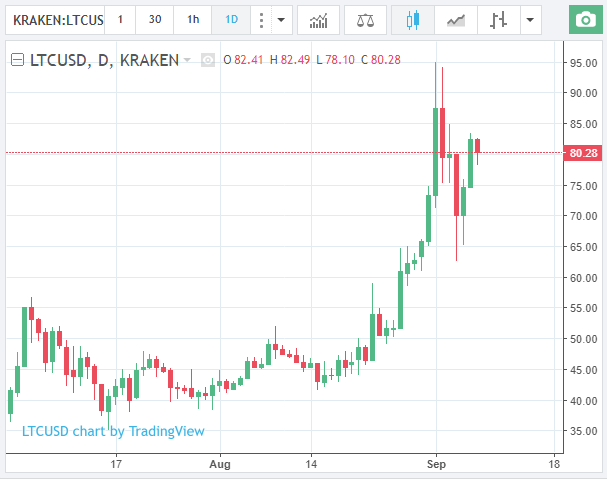
Task: Select the 30 minute interval
Action: point(155,20)
